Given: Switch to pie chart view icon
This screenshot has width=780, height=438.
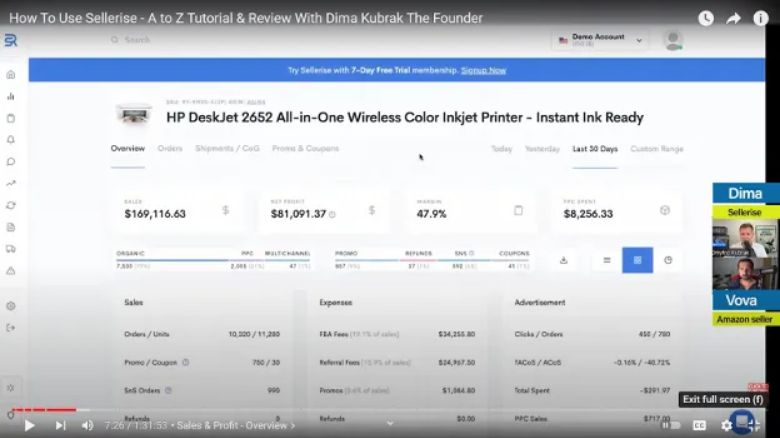Looking at the screenshot, I should point(668,260).
